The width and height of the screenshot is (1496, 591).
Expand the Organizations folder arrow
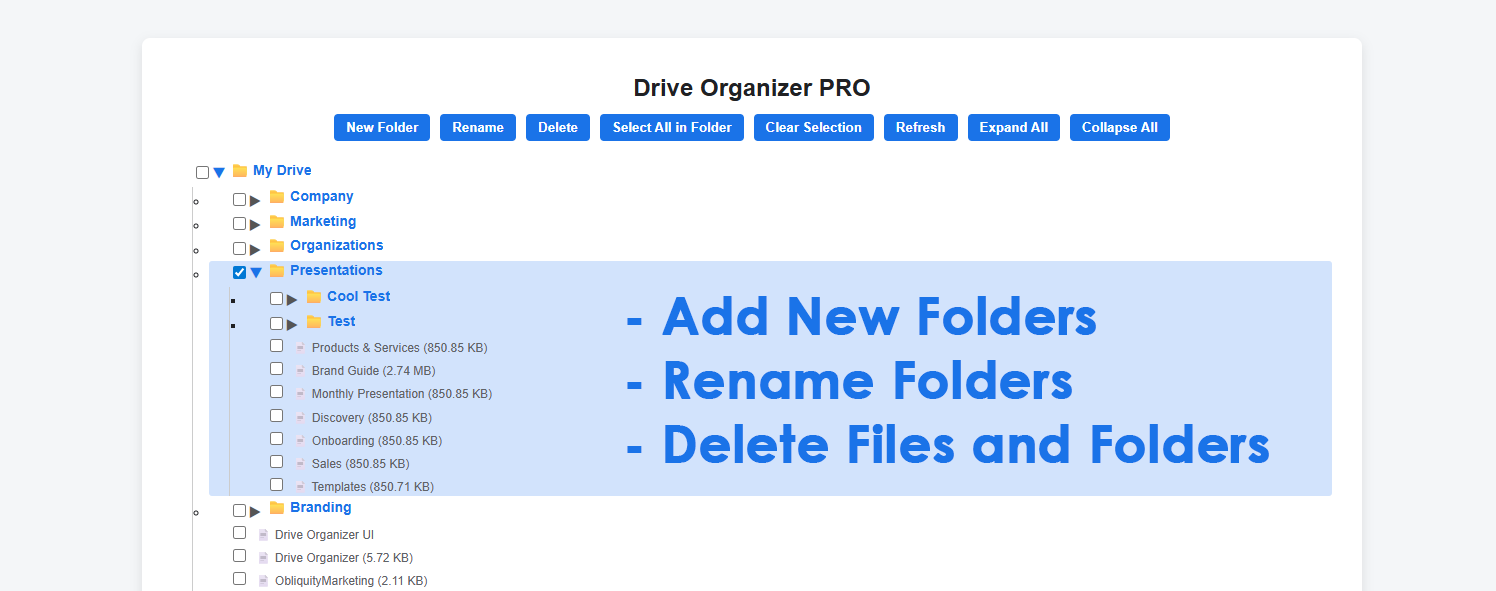click(x=255, y=249)
